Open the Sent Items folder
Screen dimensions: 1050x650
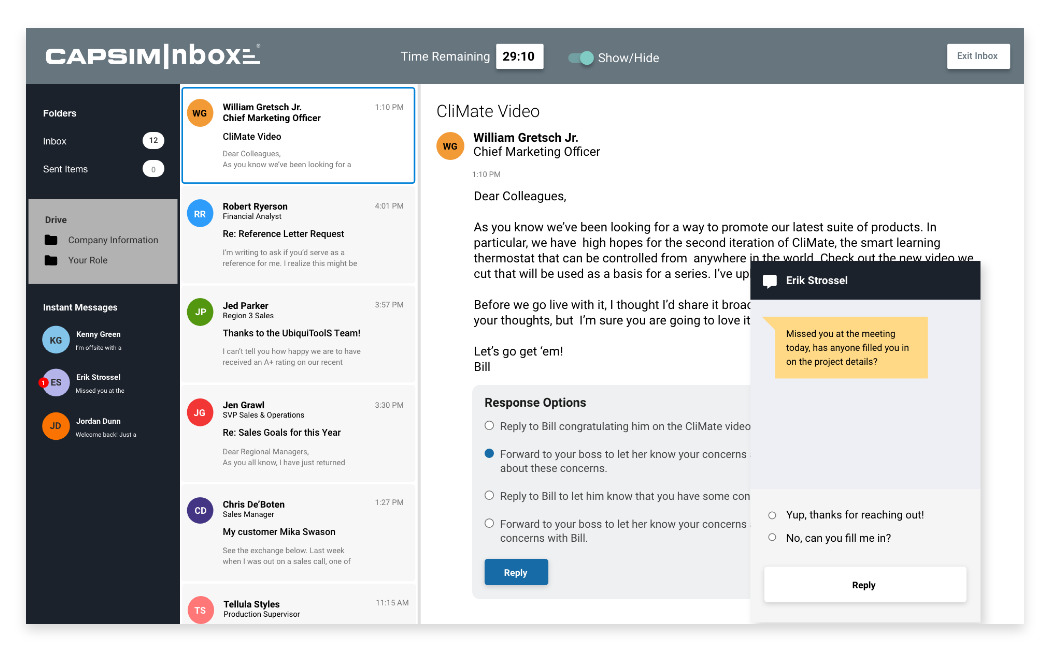click(66, 169)
